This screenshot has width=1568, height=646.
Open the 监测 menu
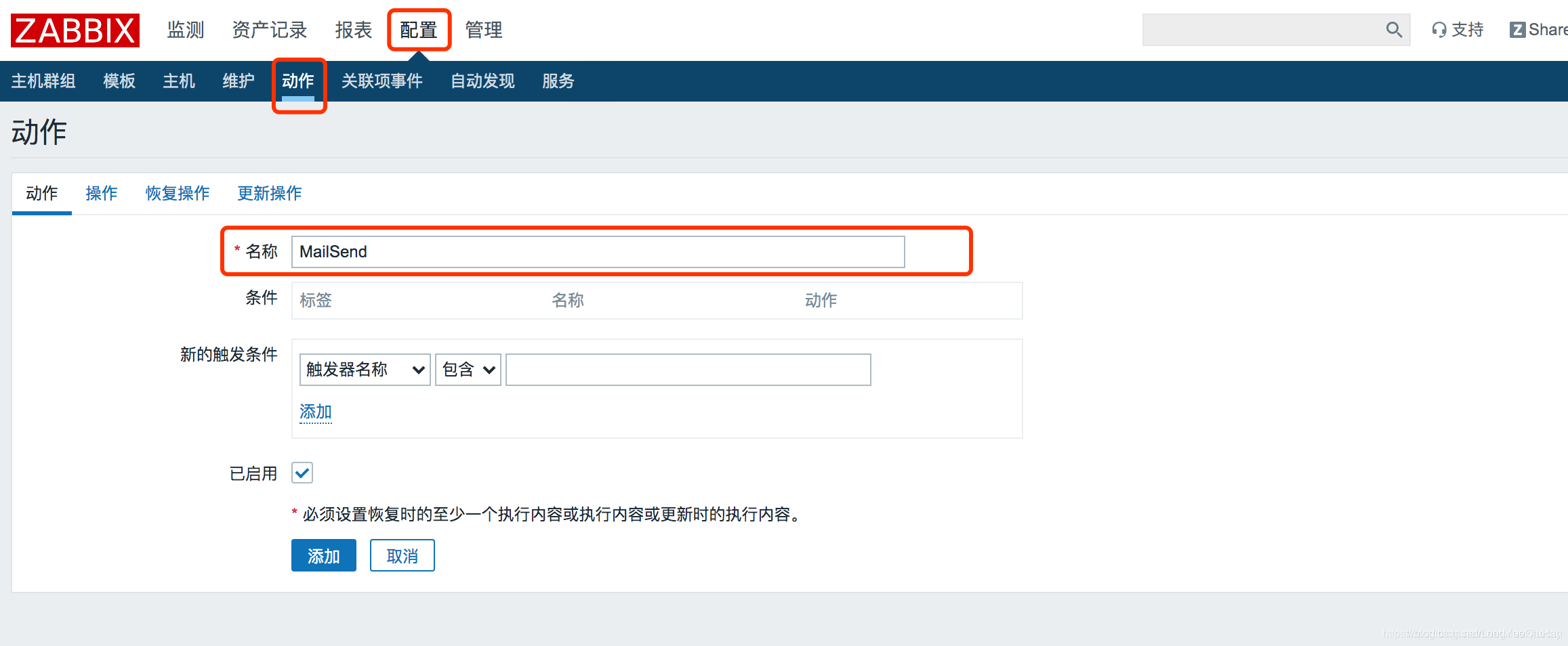[x=186, y=30]
